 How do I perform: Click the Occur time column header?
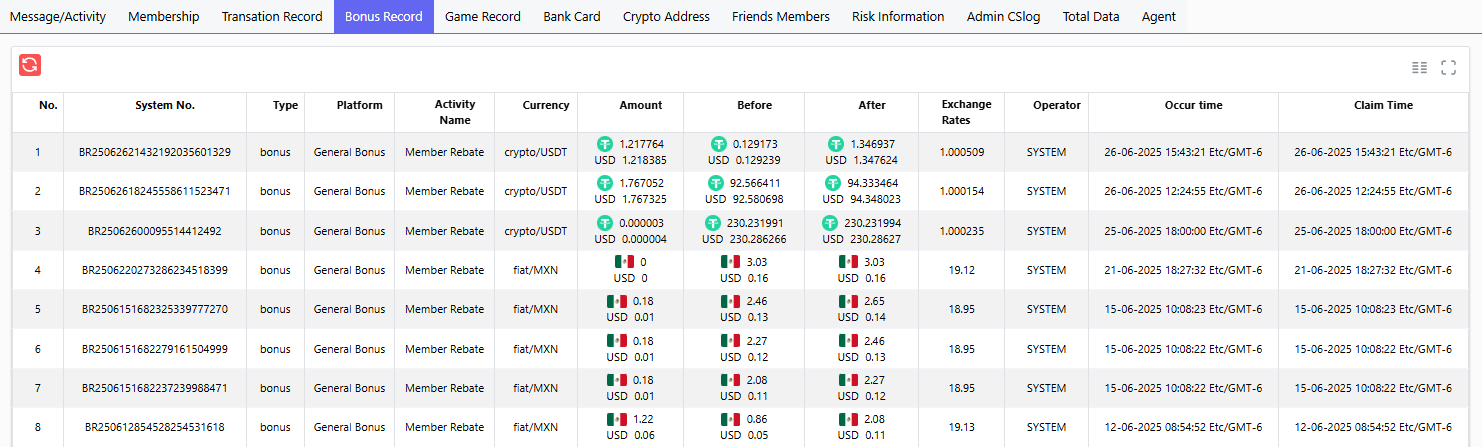(x=1193, y=105)
